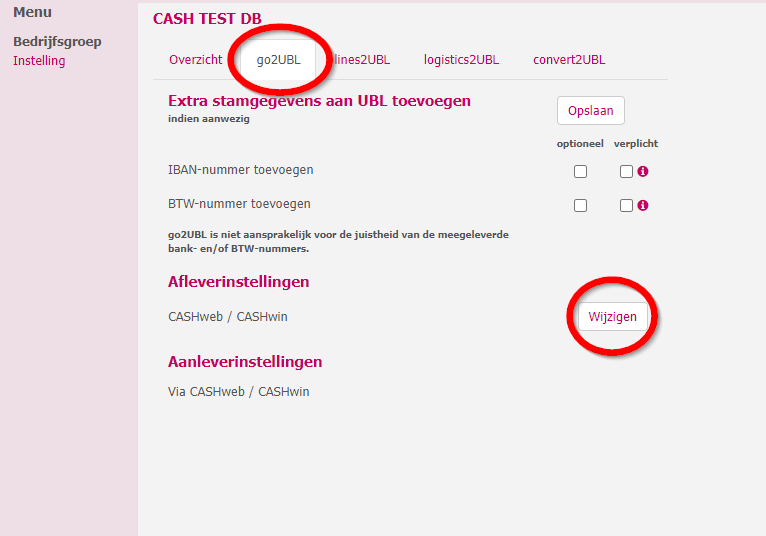Click the 'CASHweb / CASHwin' delivery text
This screenshot has width=766, height=536.
(x=228, y=317)
